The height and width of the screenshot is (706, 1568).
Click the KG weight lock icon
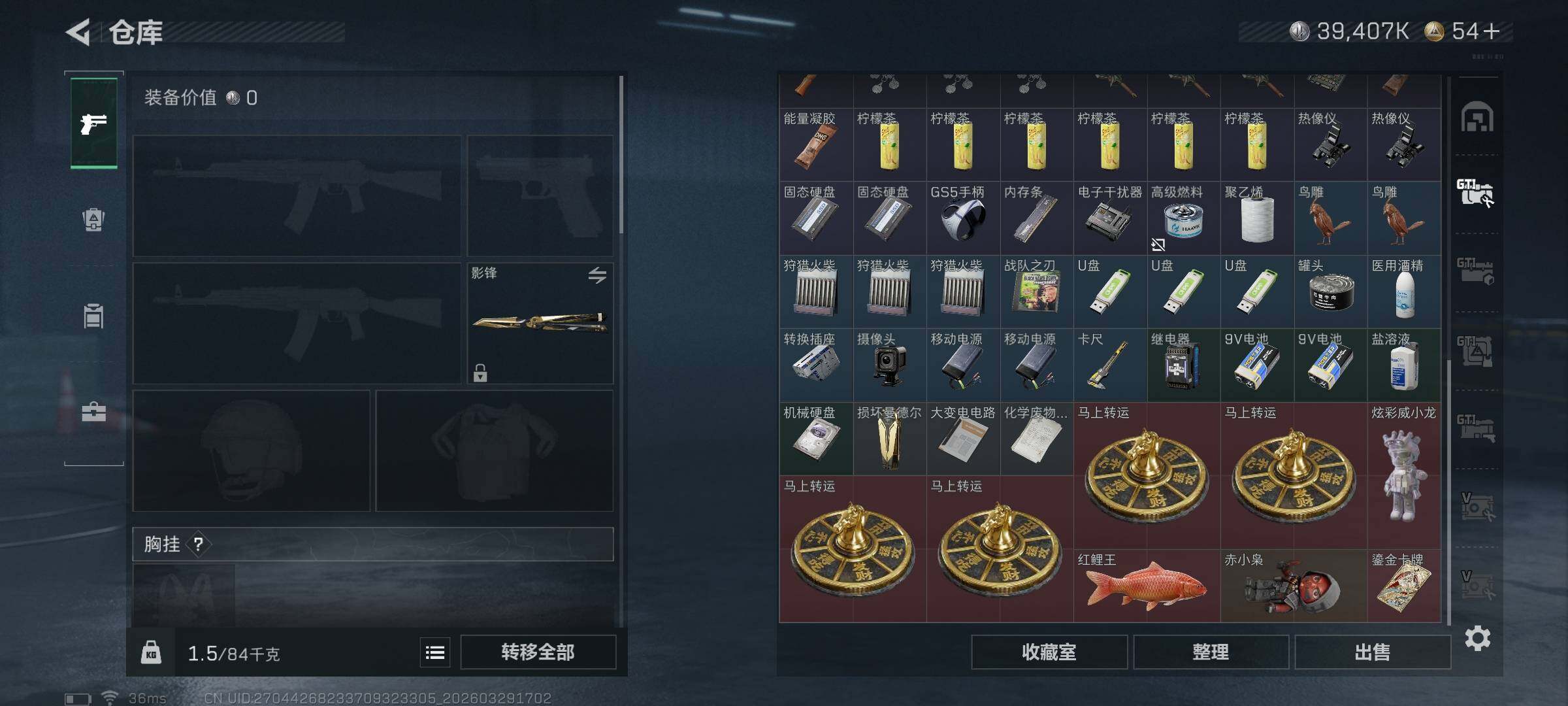[x=151, y=652]
